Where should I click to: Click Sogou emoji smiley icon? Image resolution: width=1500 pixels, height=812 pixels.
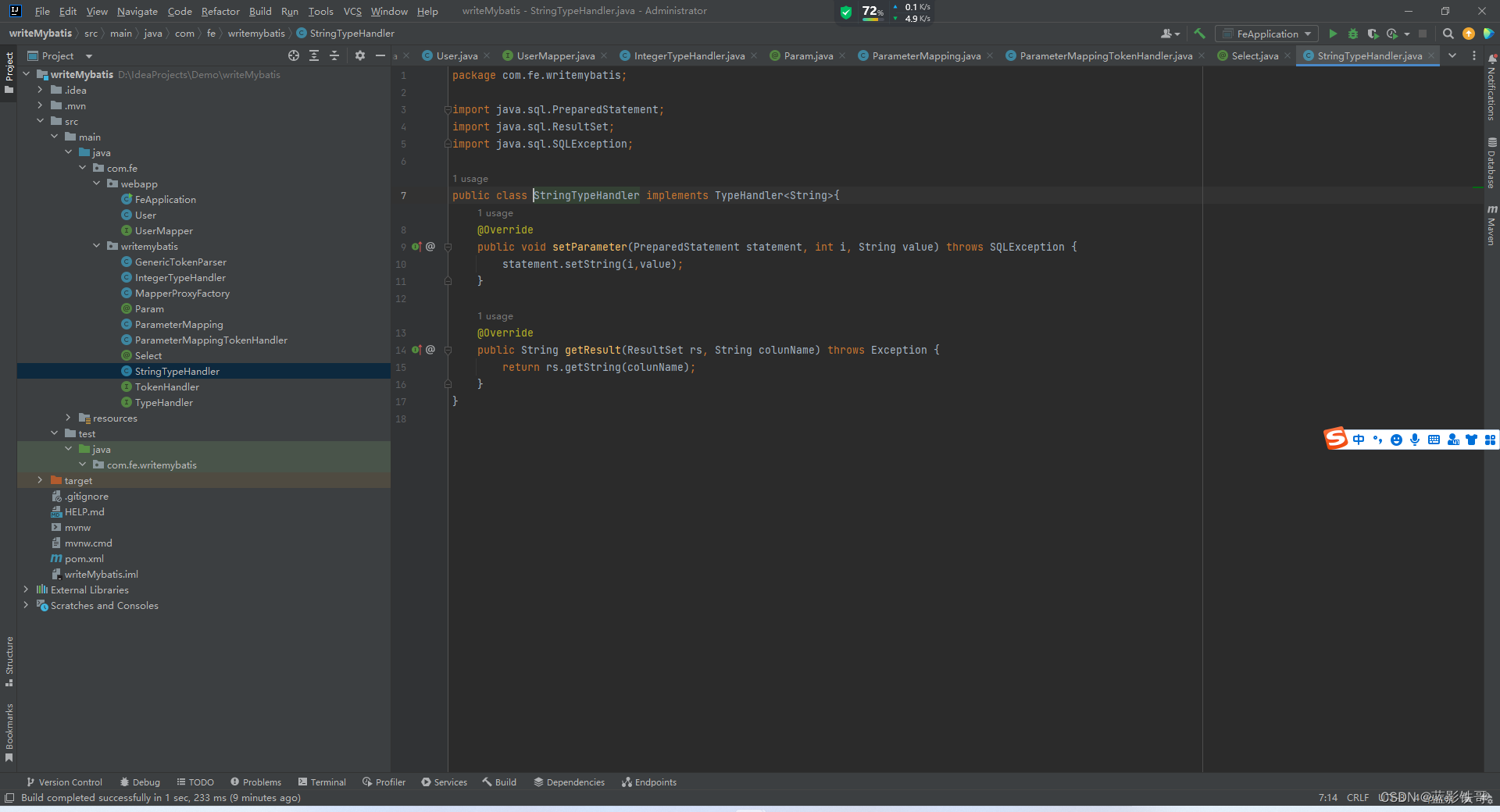(1396, 440)
